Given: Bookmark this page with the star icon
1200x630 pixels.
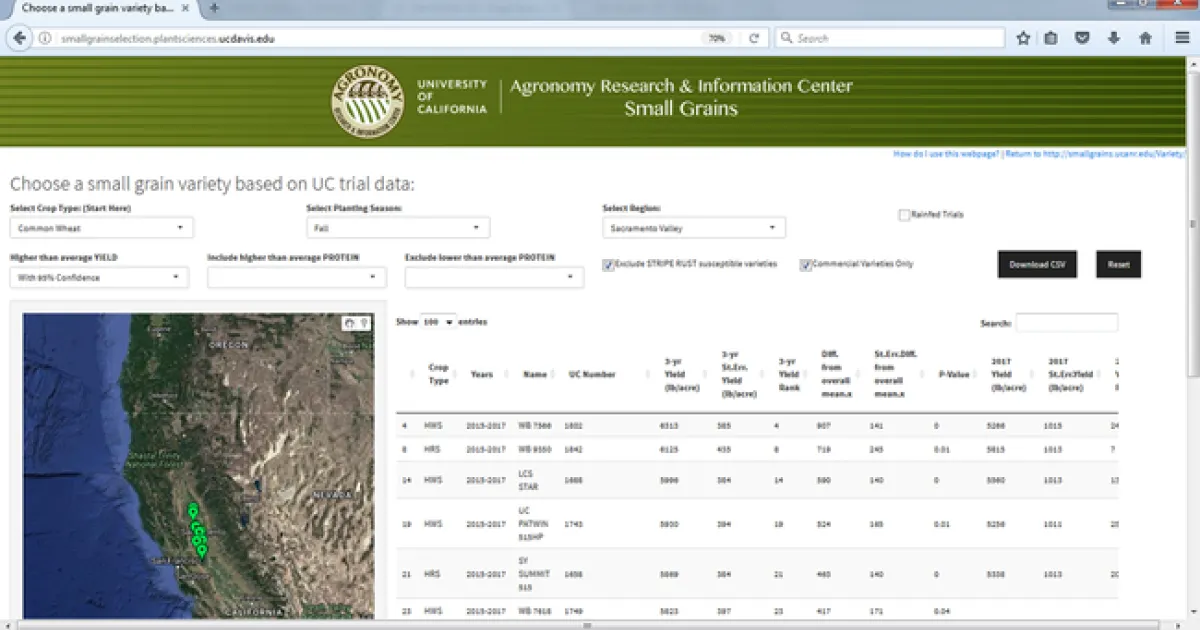Looking at the screenshot, I should [x=1023, y=39].
